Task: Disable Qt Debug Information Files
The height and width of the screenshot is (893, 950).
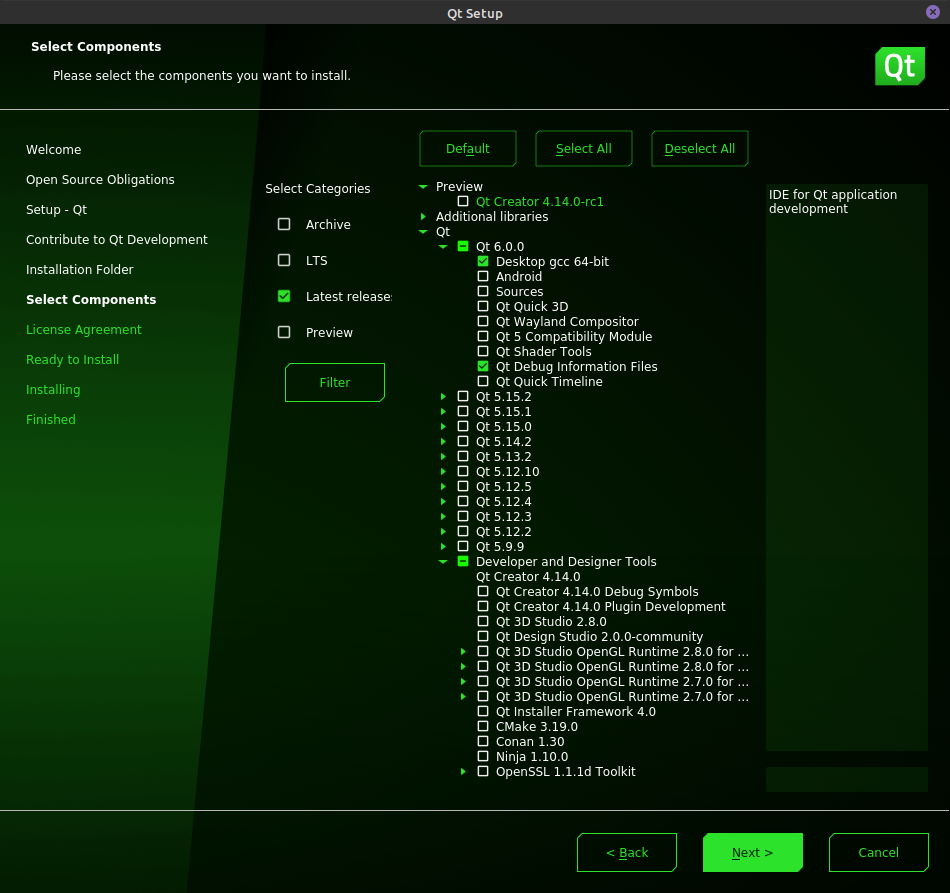Action: [483, 367]
